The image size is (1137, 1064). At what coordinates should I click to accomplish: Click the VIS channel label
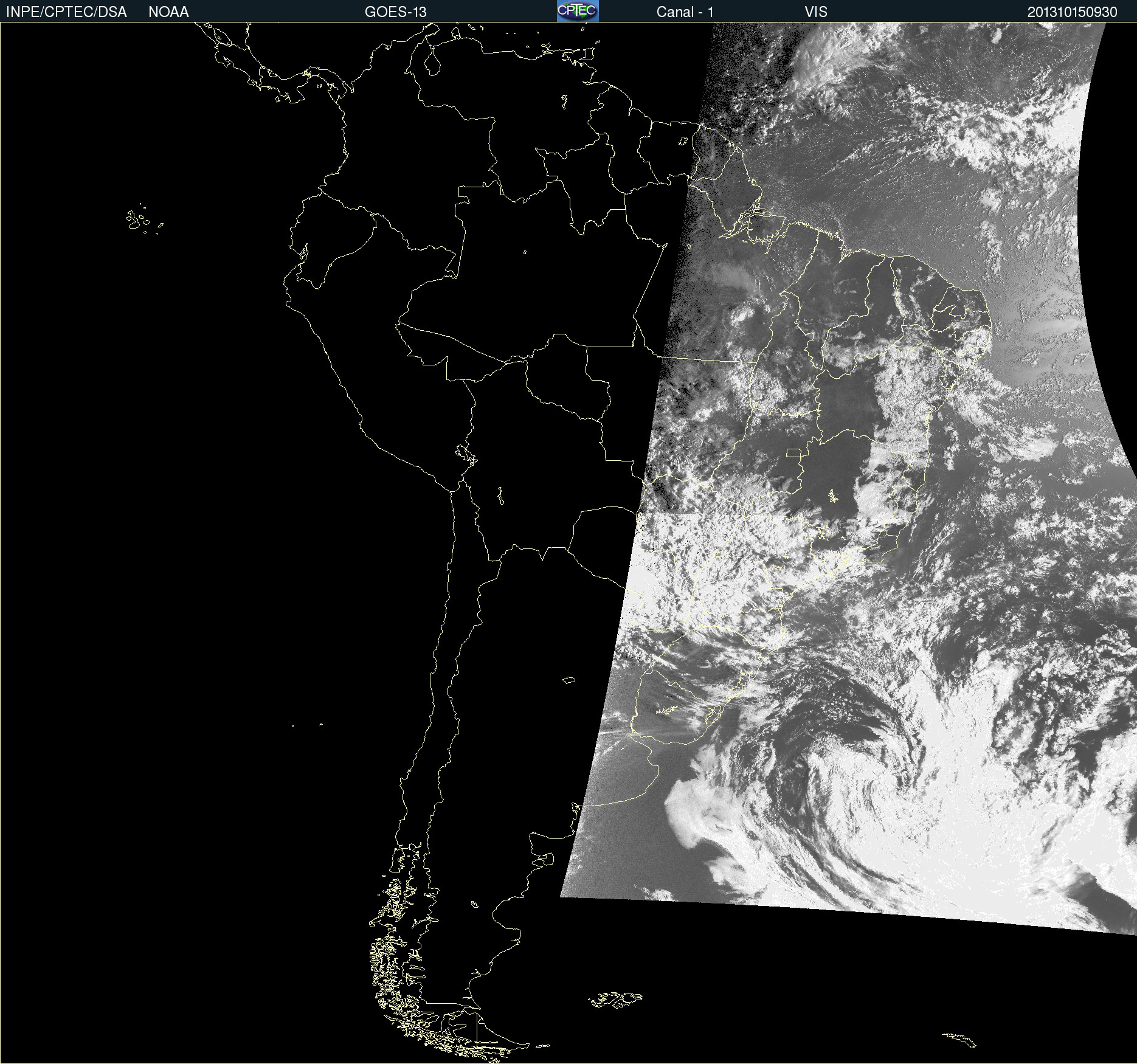coord(816,12)
